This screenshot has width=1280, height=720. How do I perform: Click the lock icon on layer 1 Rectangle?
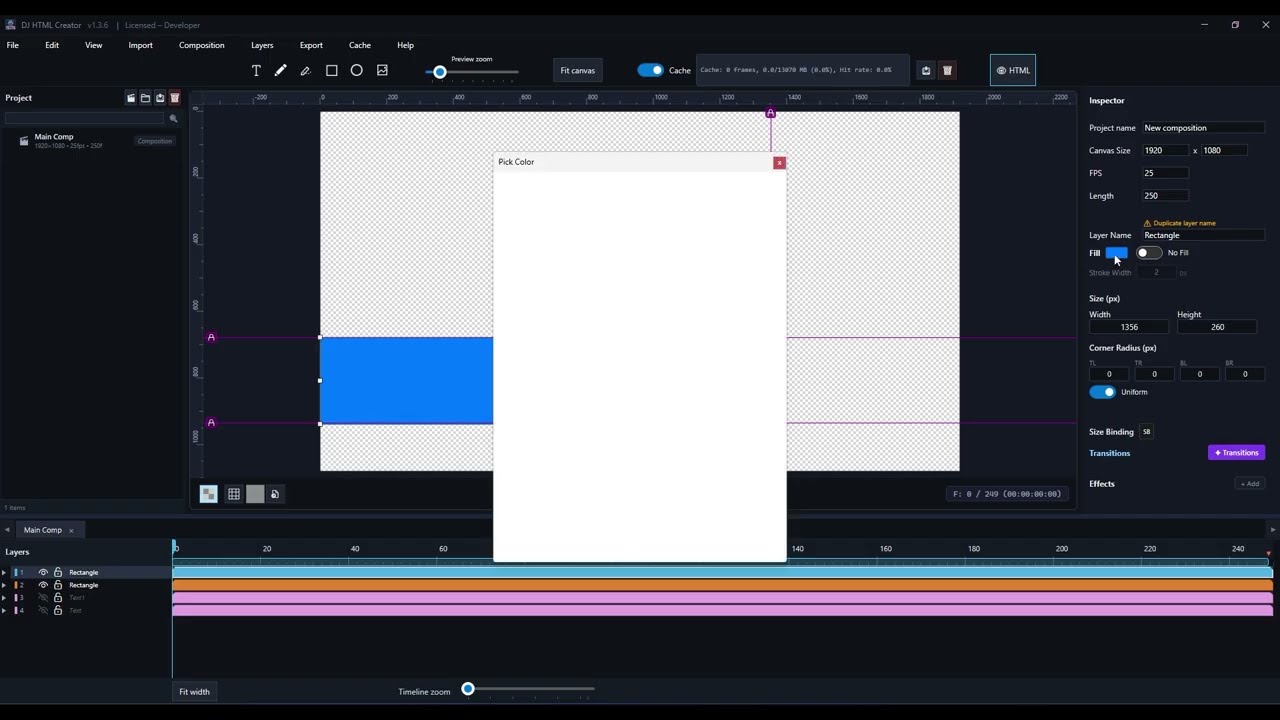click(x=58, y=572)
